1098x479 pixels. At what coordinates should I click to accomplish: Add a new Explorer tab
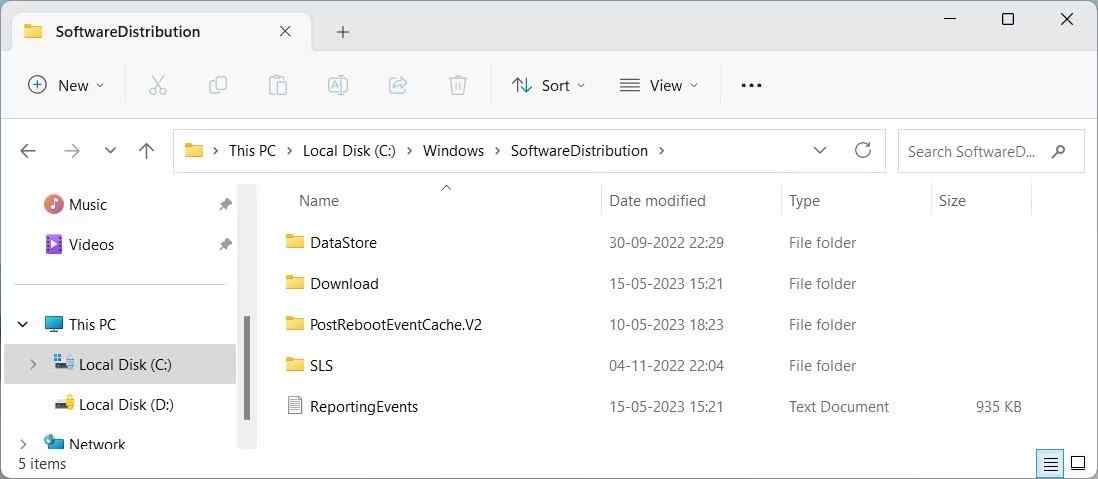[x=342, y=32]
